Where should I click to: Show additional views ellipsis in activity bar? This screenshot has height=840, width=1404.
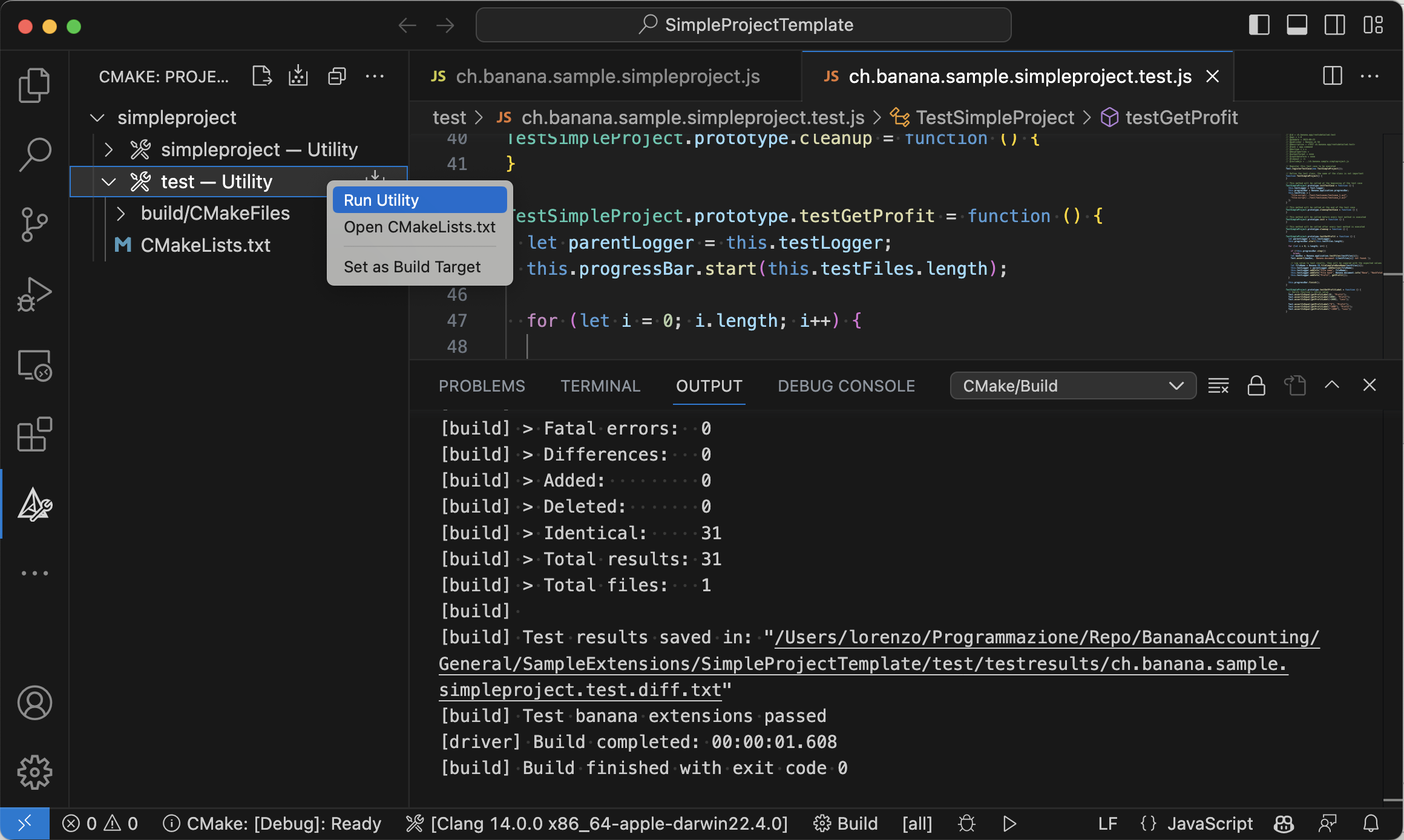(34, 573)
